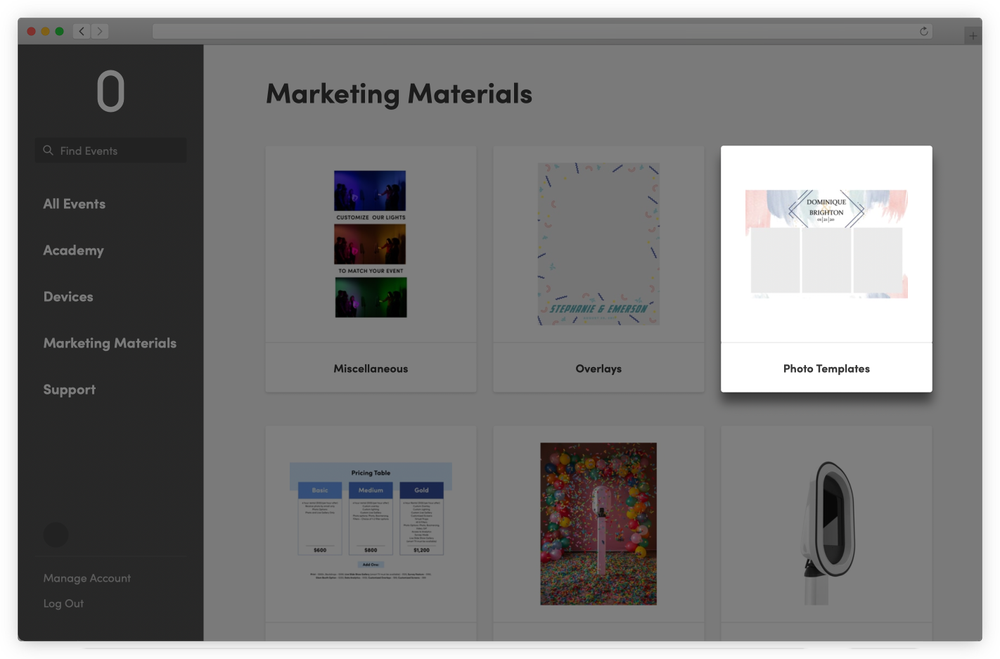This screenshot has height=659, width=1000.
Task: Click the Stephanie & Emerson overlay thumbnail
Action: click(x=598, y=244)
